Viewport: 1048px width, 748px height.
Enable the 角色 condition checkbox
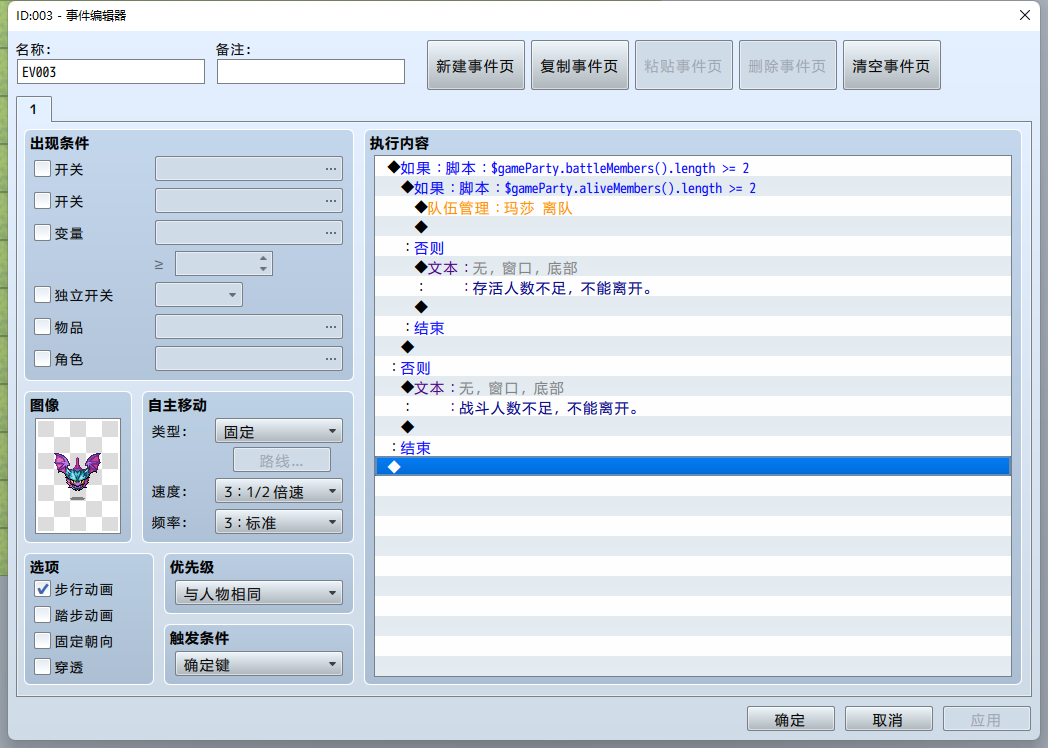[42, 359]
